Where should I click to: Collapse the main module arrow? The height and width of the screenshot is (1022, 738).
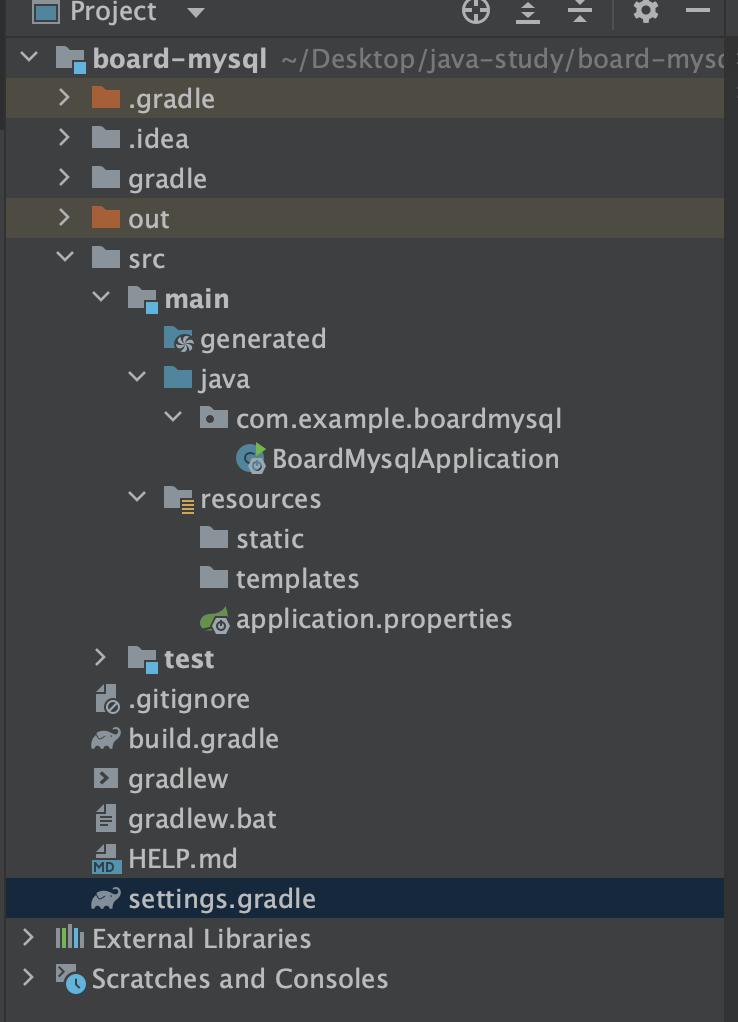tap(101, 297)
